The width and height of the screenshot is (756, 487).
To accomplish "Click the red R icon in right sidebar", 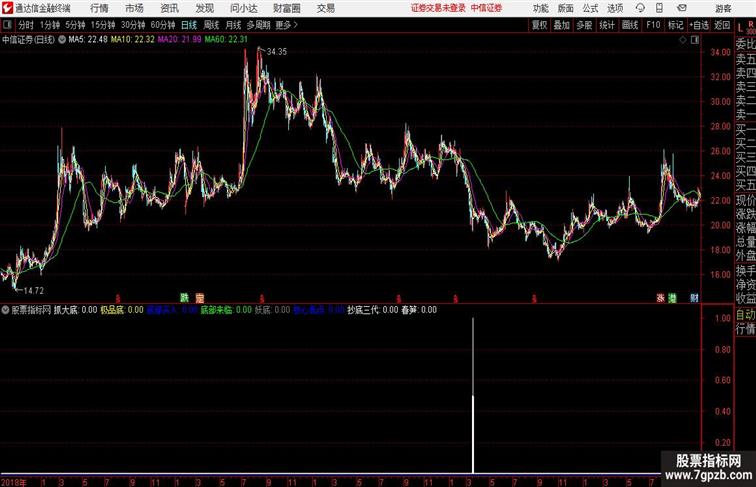I will click(750, 24).
